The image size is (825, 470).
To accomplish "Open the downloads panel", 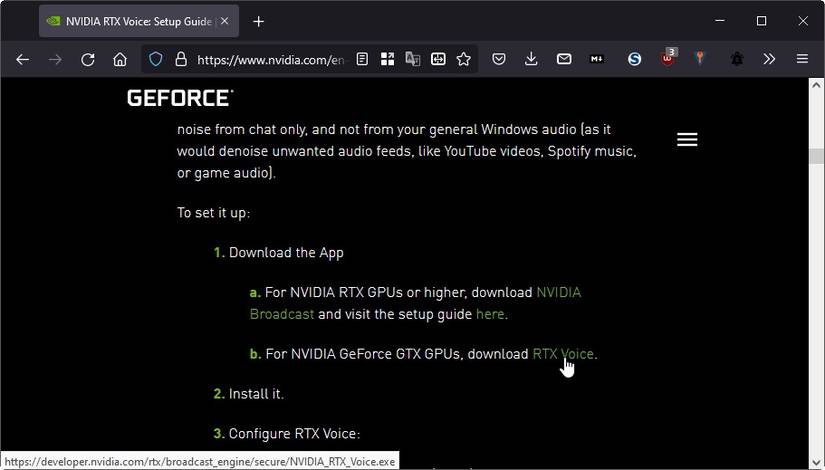I will [531, 59].
